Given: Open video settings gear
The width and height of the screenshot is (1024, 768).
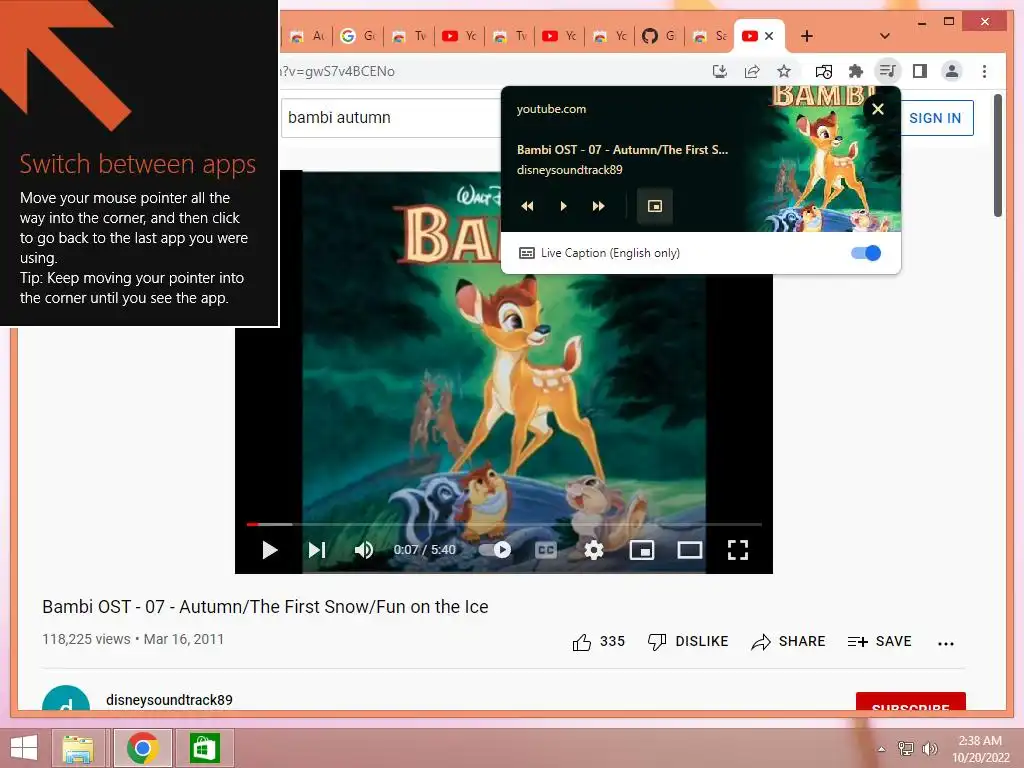Looking at the screenshot, I should click(593, 550).
